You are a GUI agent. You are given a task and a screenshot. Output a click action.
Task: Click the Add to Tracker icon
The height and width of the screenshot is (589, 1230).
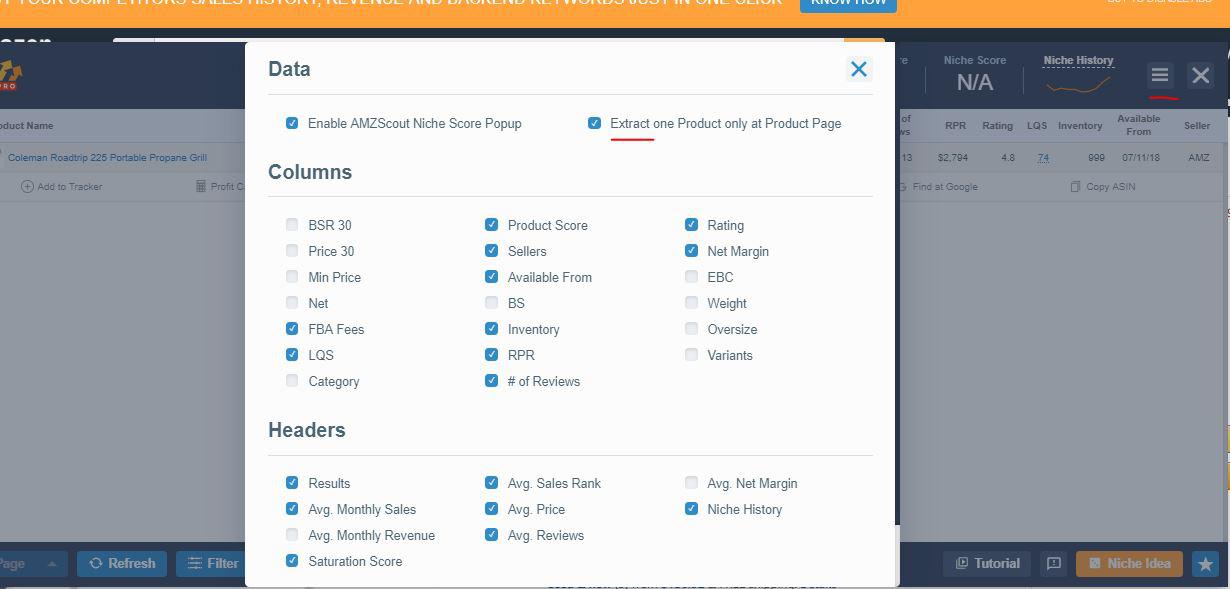pyautogui.click(x=27, y=187)
